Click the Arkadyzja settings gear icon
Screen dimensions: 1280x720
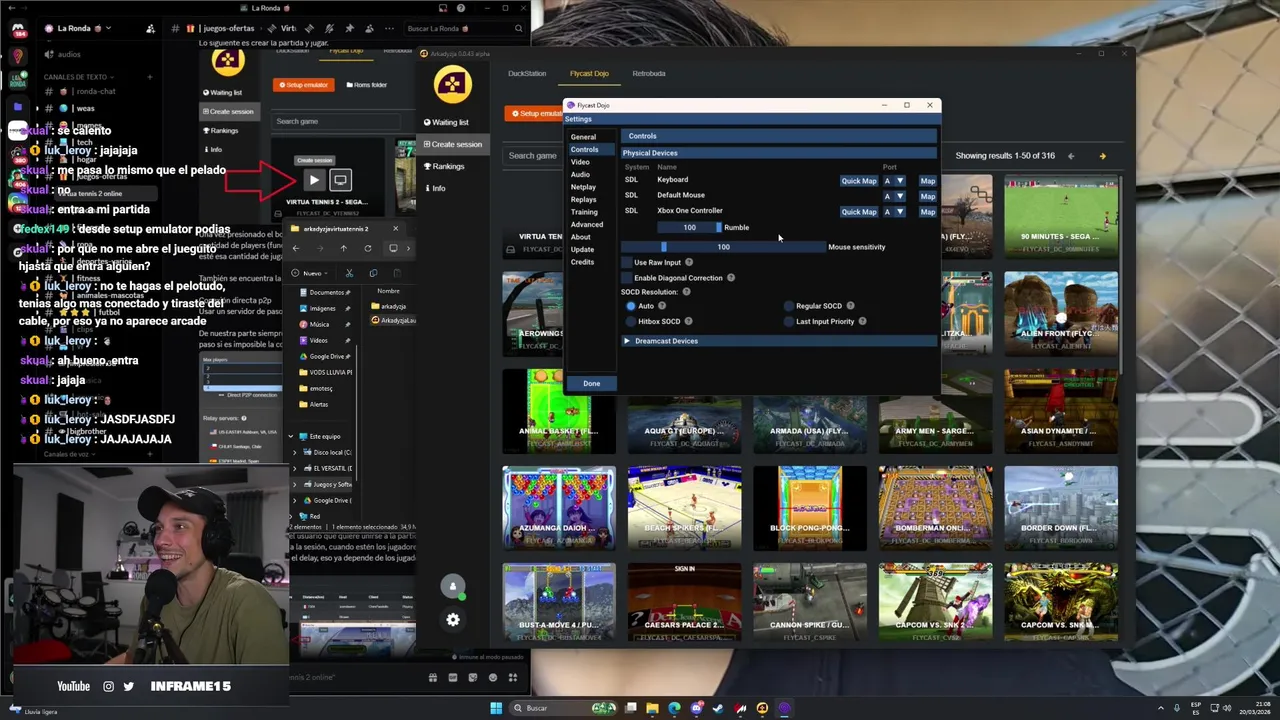453,620
